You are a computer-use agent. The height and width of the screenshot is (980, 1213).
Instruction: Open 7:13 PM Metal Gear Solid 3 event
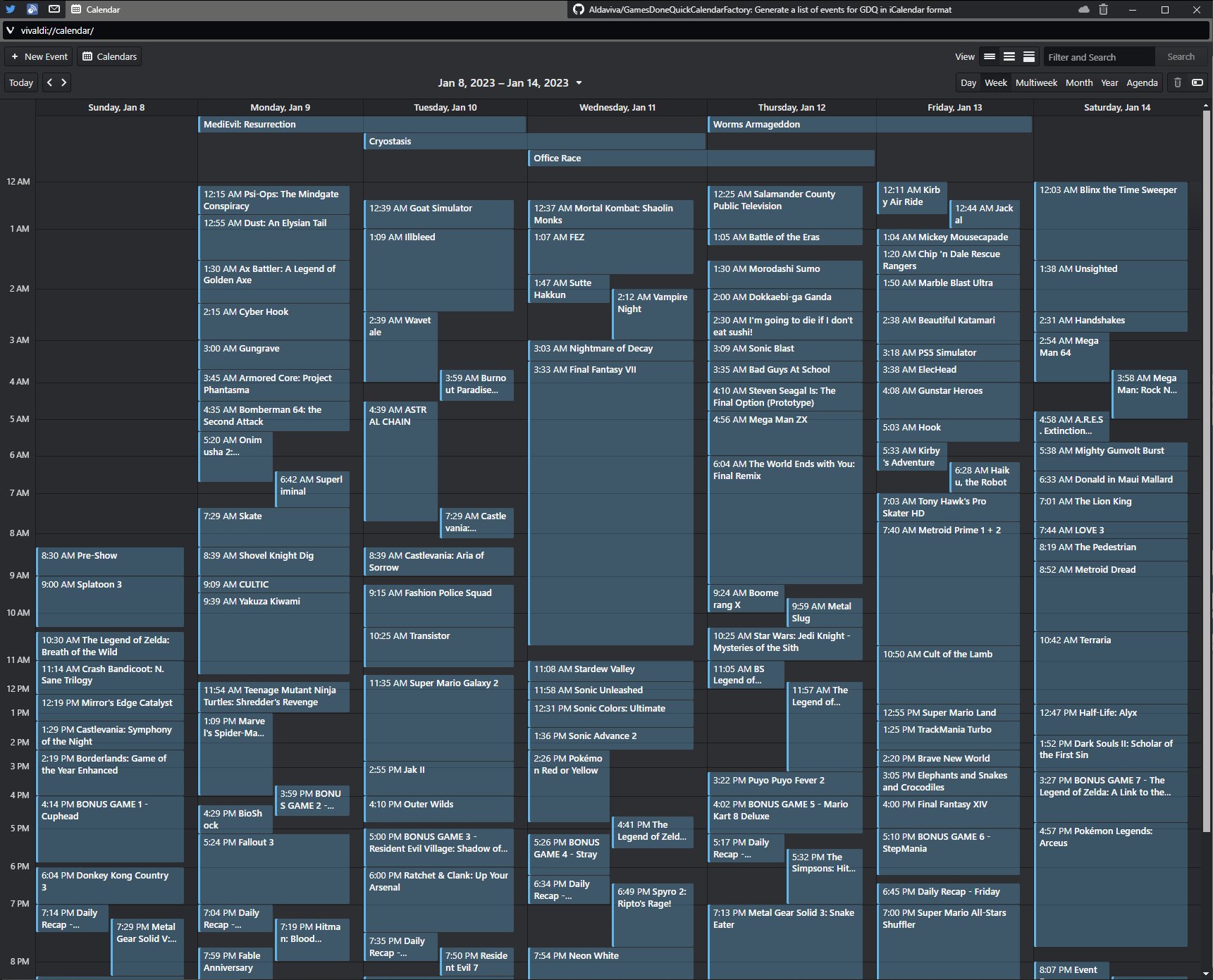785,941
